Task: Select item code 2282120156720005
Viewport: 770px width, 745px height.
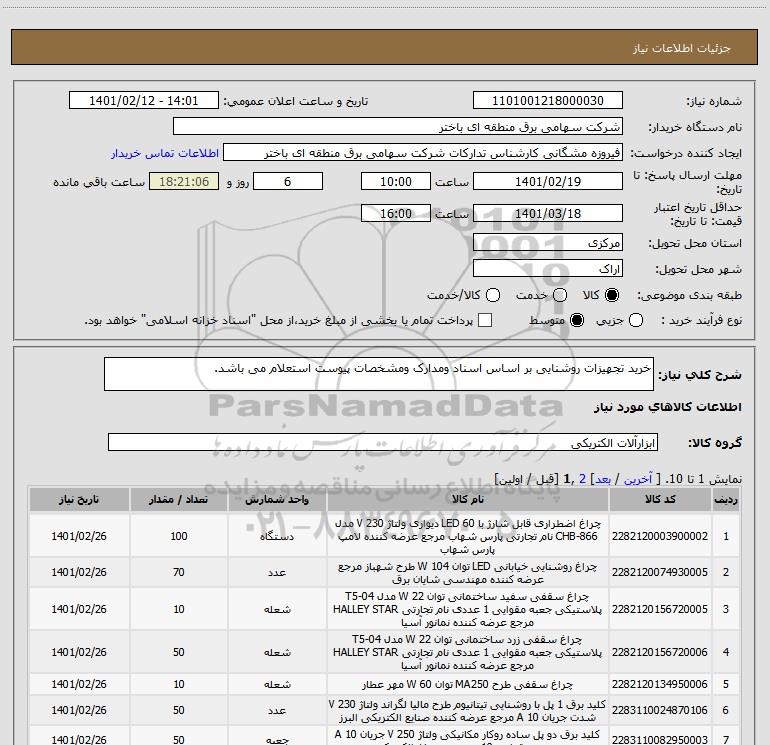Action: pyautogui.click(x=660, y=609)
